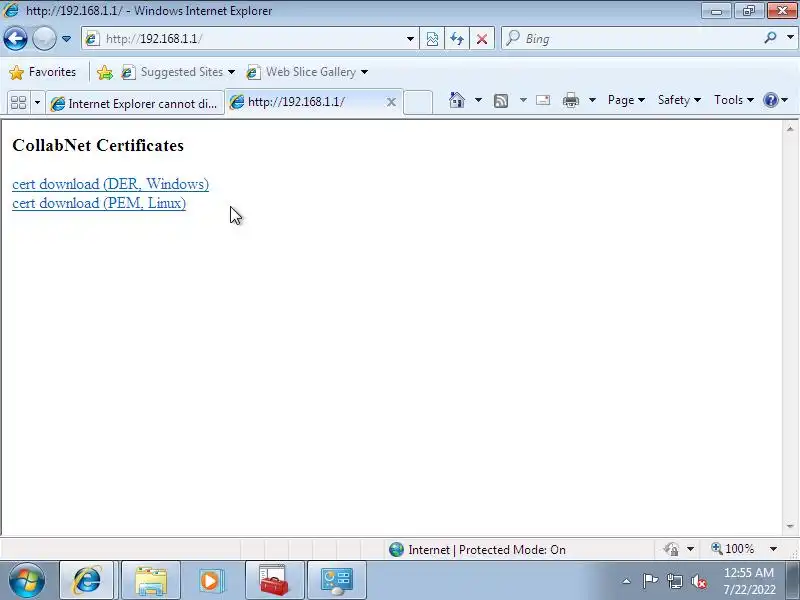
Task: Click the status bar privacy icon
Action: pos(671,549)
